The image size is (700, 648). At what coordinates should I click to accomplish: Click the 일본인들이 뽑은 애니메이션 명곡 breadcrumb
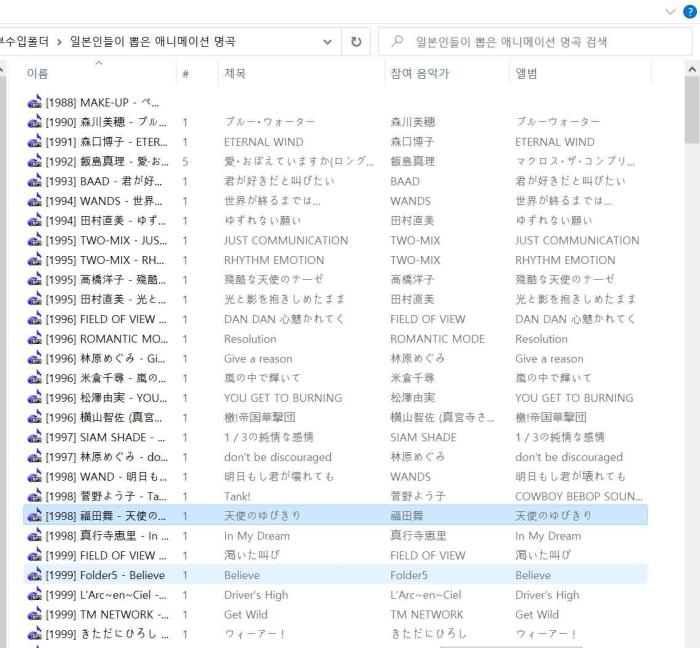(x=152, y=42)
